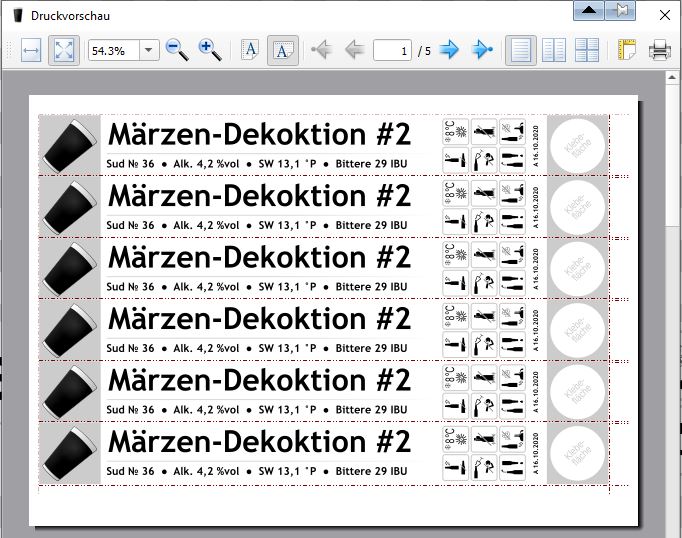Click the first Märzen-Dekoktion #2 label
This screenshot has height=538, width=682.
259,135
